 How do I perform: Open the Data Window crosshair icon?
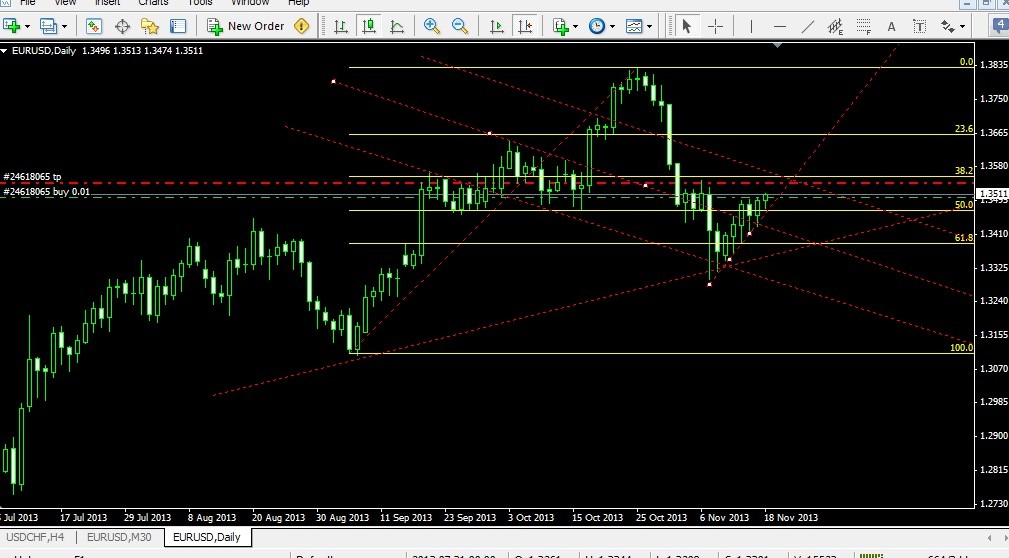[122, 26]
